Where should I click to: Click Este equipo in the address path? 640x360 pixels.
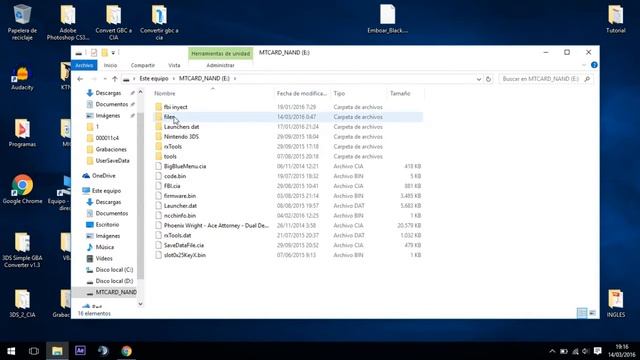pos(154,78)
